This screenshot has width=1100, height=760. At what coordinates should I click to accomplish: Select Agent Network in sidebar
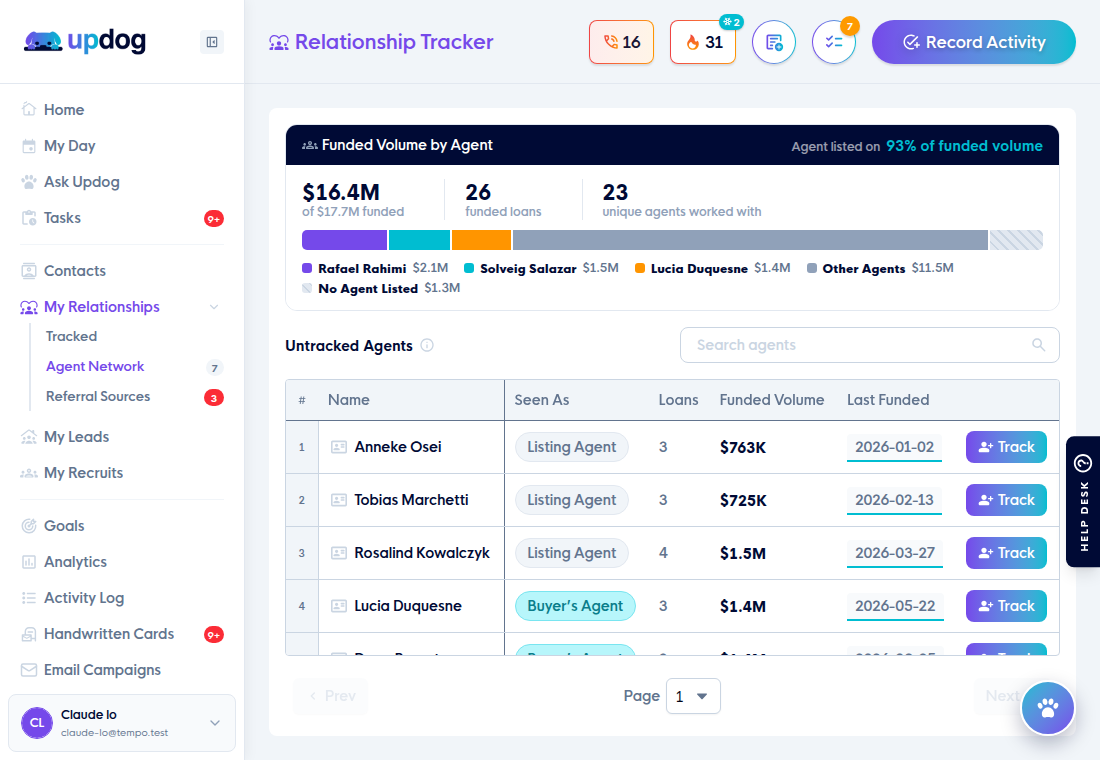coord(95,366)
